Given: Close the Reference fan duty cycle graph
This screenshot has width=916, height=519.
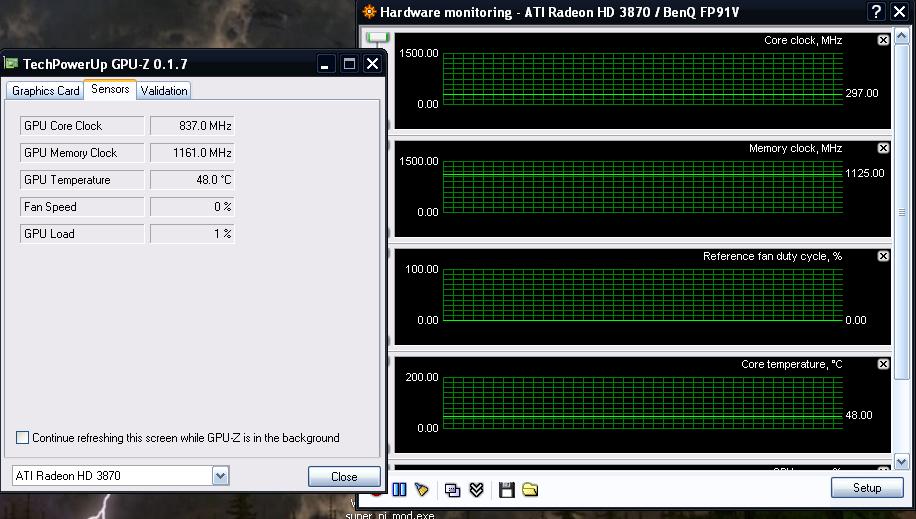Looking at the screenshot, I should tap(883, 256).
